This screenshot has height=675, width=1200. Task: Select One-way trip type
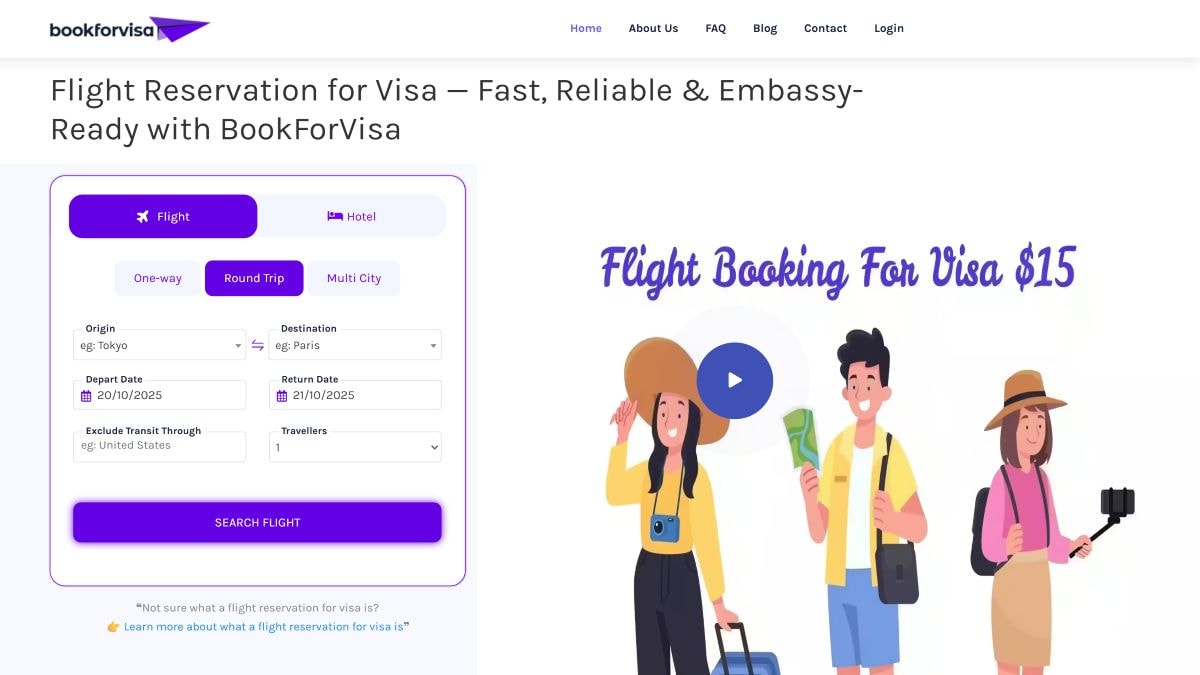[x=158, y=278]
